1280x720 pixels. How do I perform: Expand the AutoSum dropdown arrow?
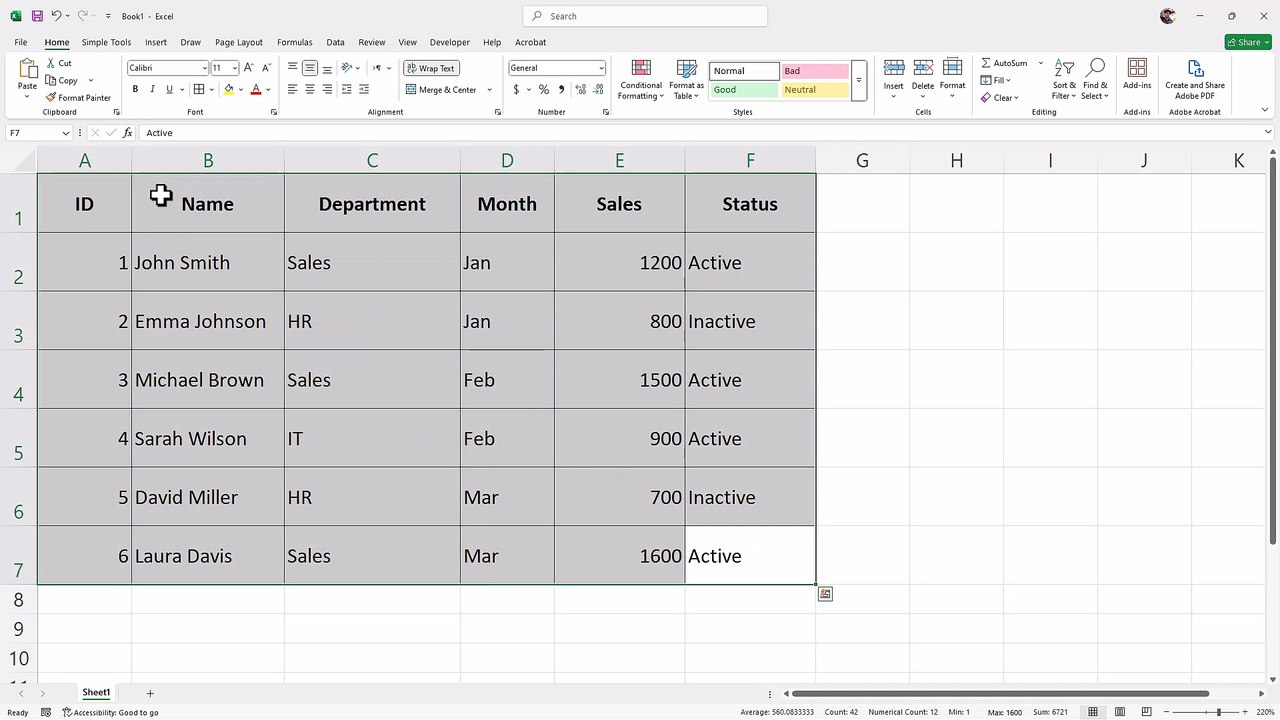(x=1040, y=63)
